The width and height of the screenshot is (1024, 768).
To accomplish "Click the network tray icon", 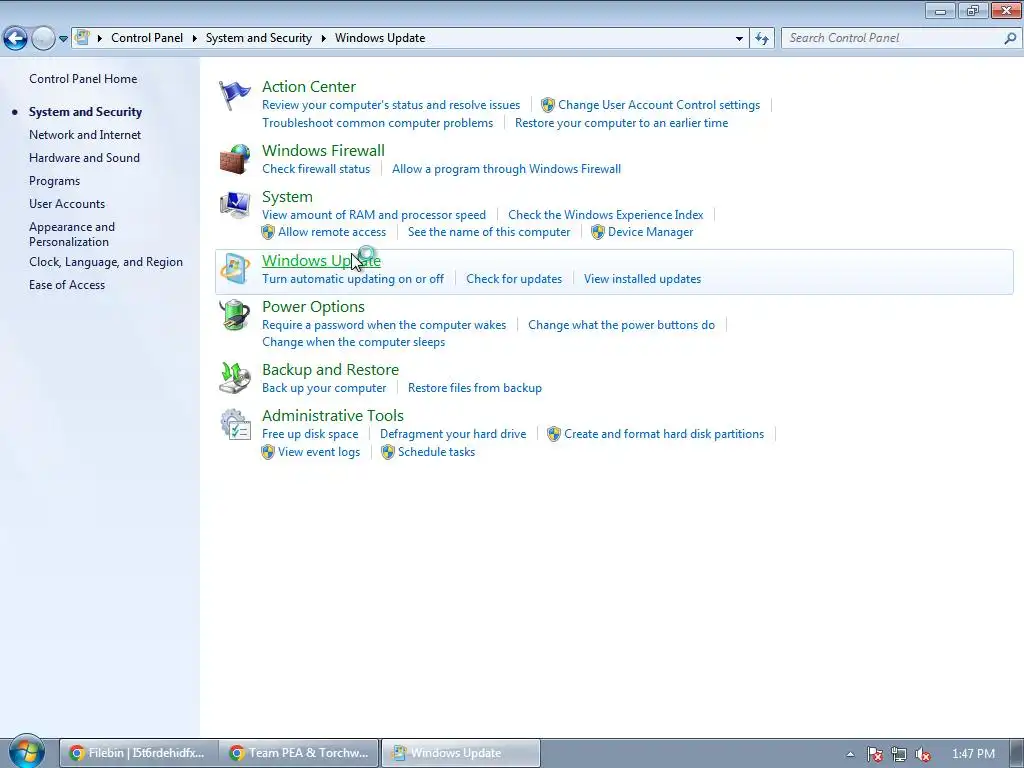I will [x=899, y=754].
